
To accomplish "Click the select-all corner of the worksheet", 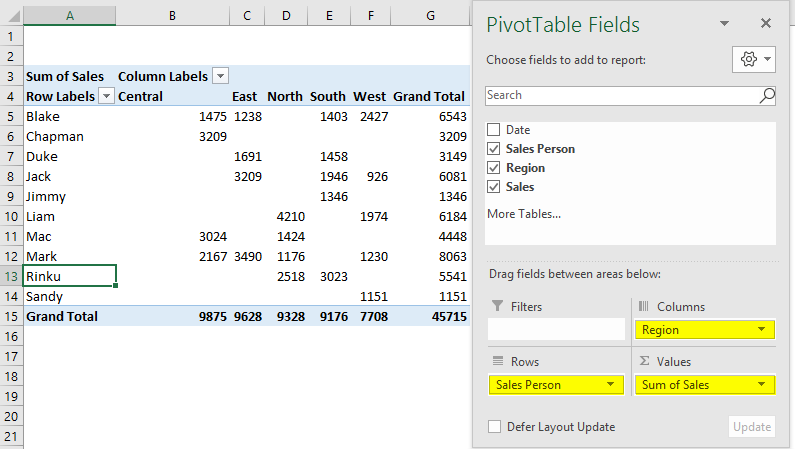I will 12,16.
